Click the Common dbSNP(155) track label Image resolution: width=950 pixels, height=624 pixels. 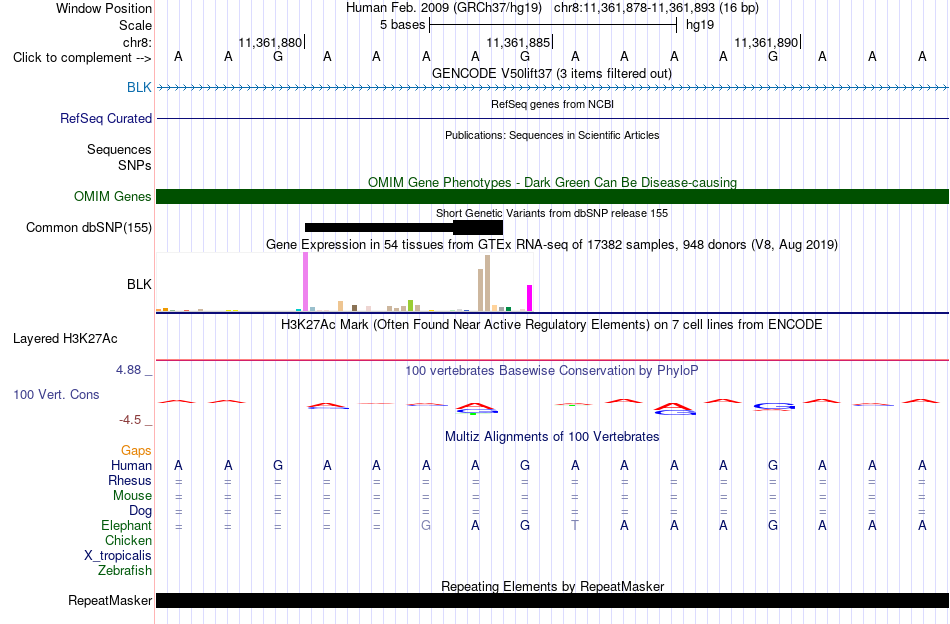coord(88,227)
